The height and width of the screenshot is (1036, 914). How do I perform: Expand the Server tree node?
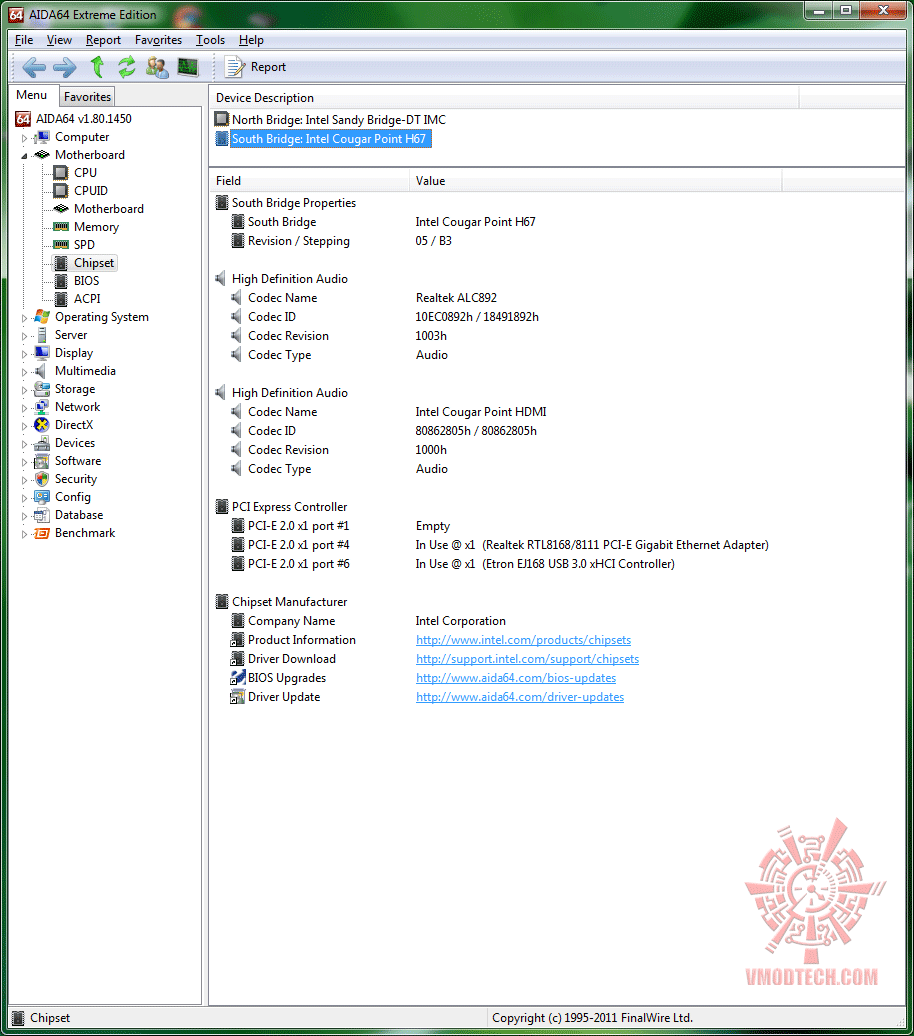click(x=24, y=336)
